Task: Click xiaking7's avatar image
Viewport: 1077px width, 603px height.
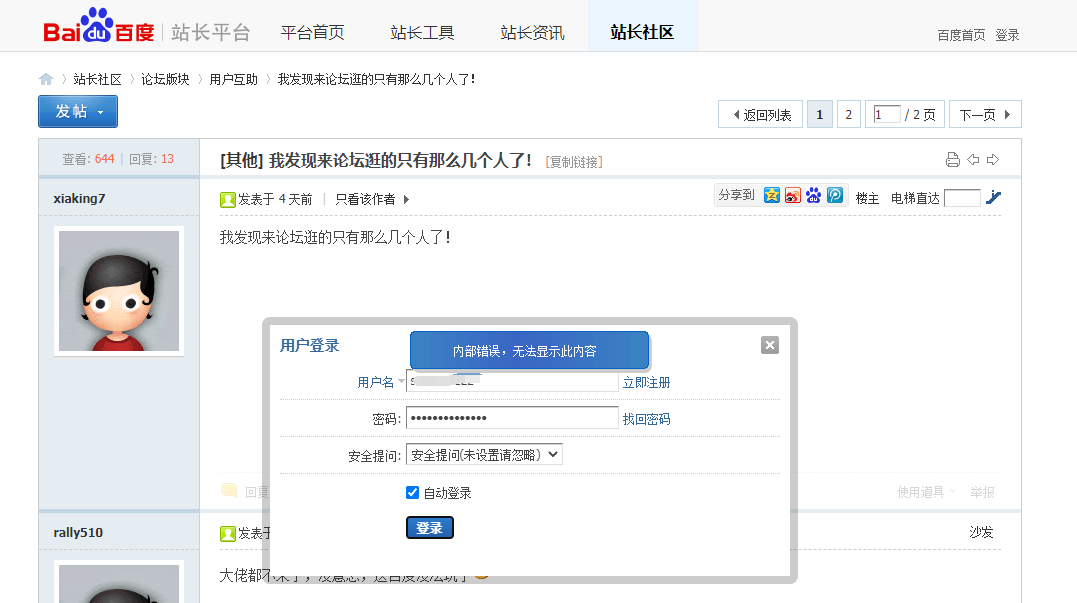Action: pyautogui.click(x=119, y=291)
